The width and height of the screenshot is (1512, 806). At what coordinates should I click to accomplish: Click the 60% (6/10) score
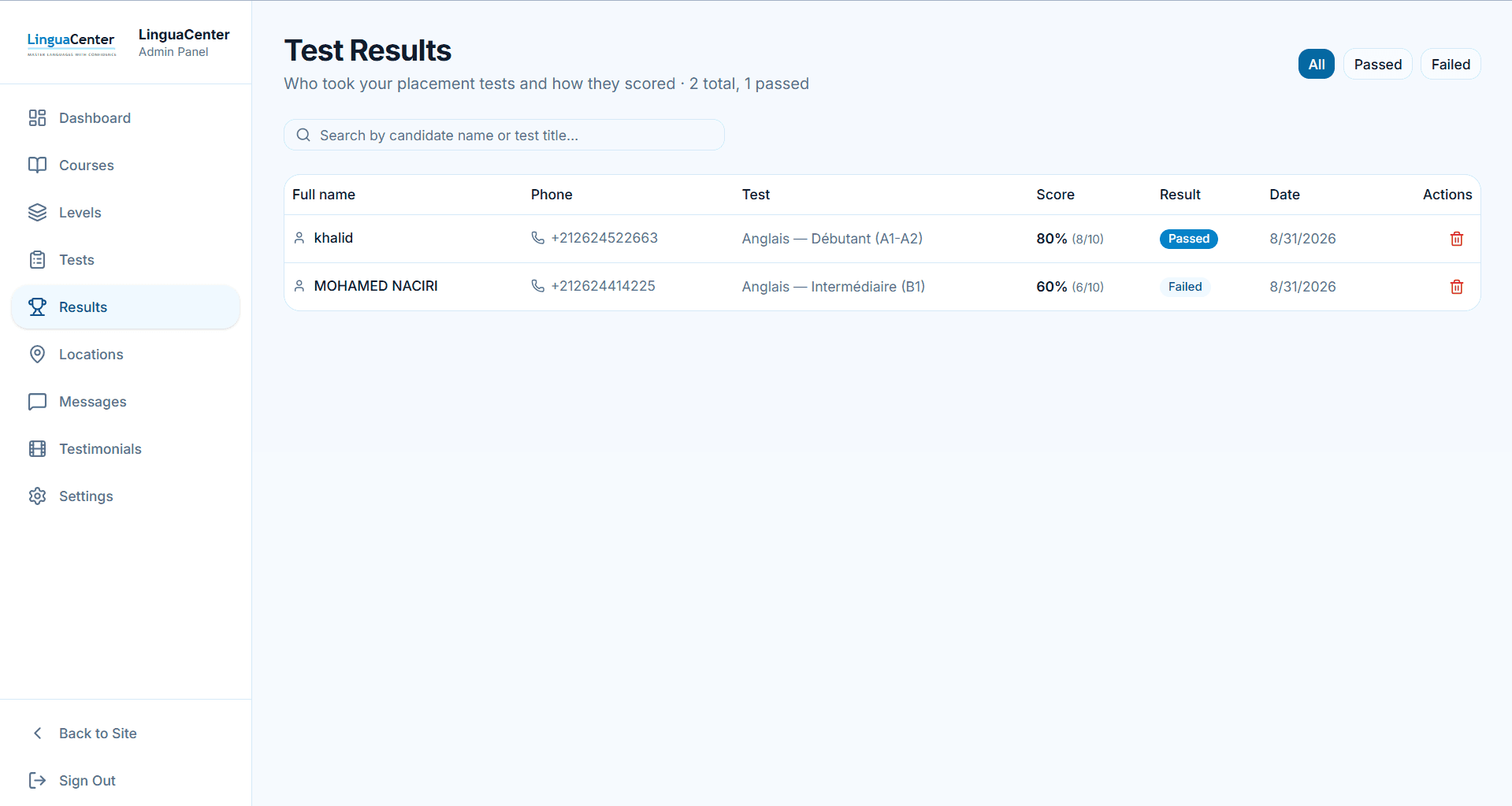[1070, 287]
